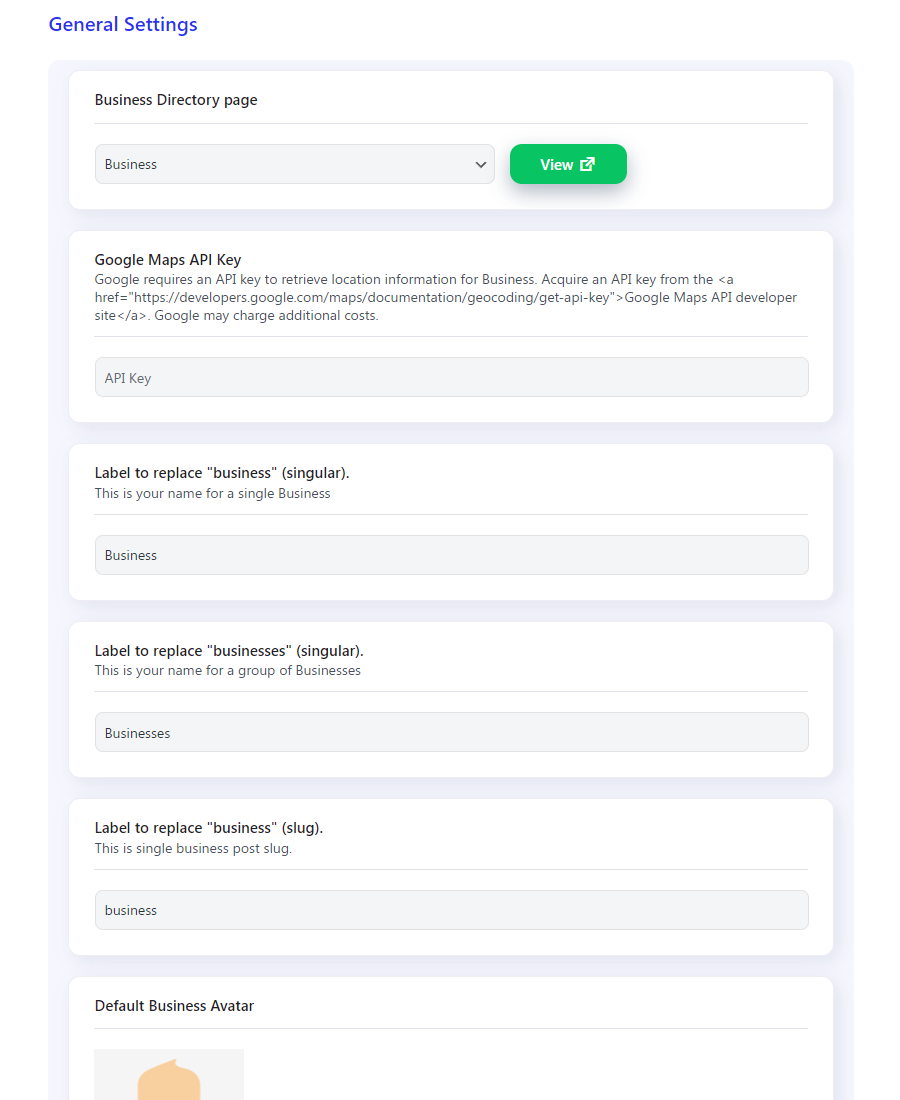This screenshot has width=900, height=1100.
Task: Click the singular label field containing Business
Action: (x=452, y=555)
